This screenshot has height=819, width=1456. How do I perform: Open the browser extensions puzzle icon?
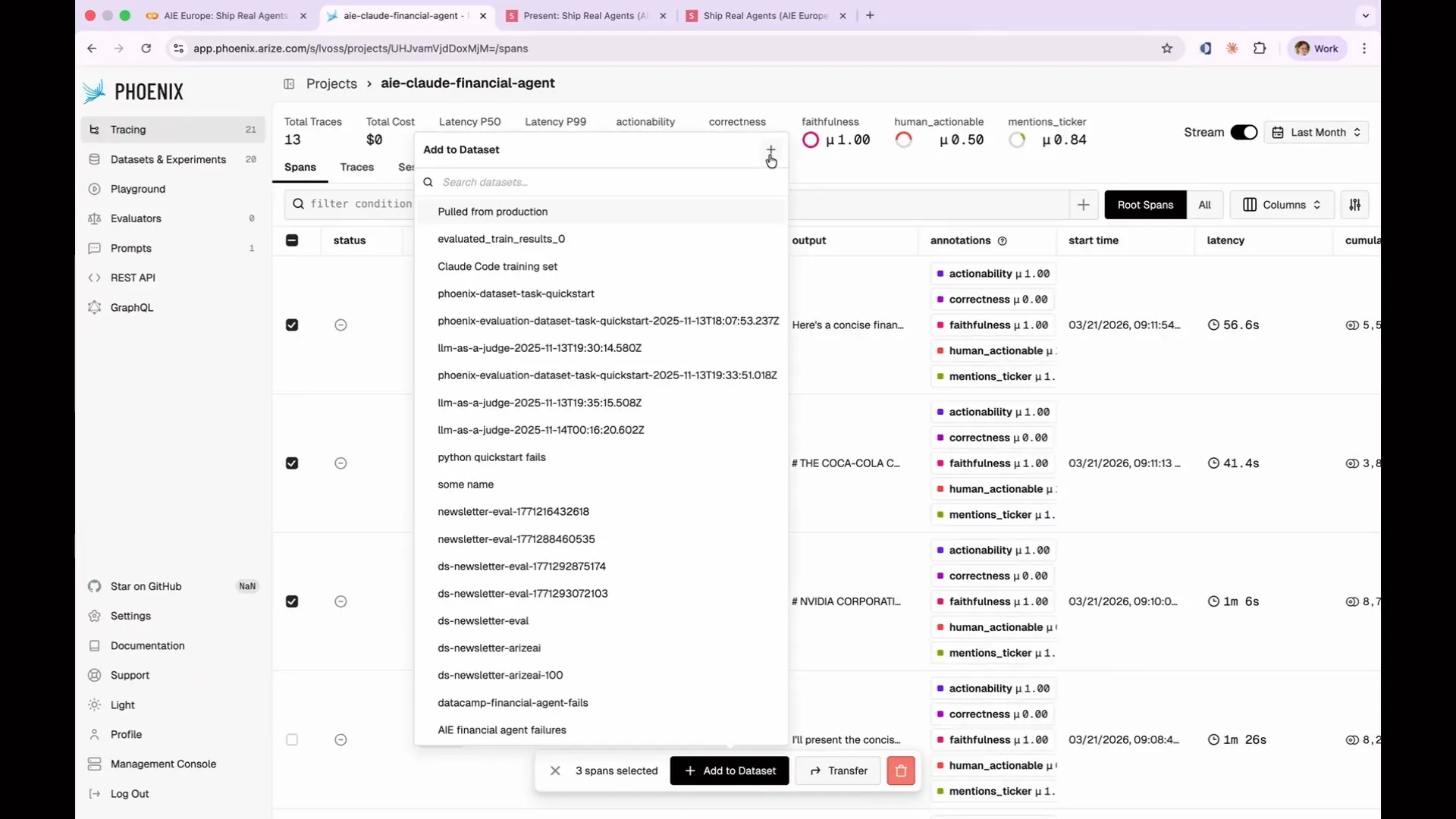[1260, 49]
